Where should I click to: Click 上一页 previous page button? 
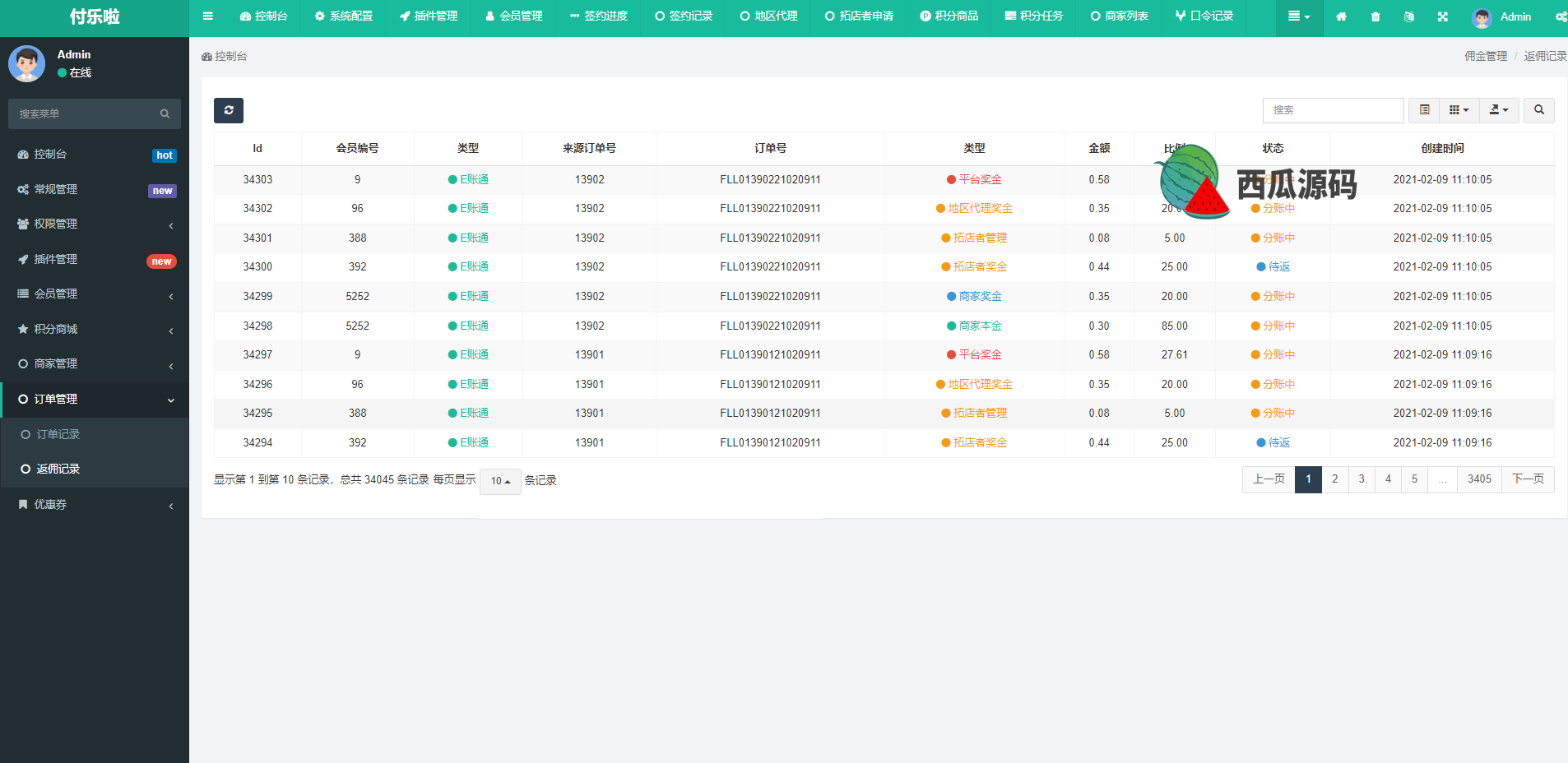1269,479
